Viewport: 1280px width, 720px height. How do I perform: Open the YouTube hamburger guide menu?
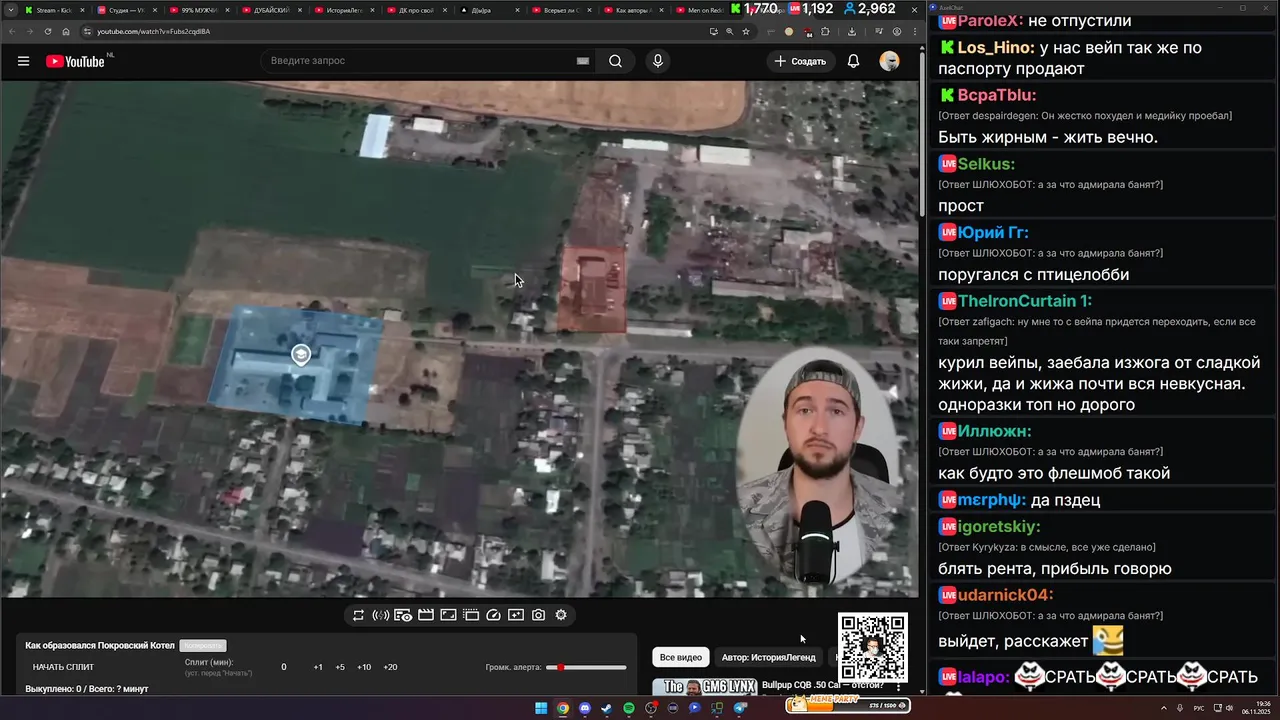pyautogui.click(x=23, y=61)
